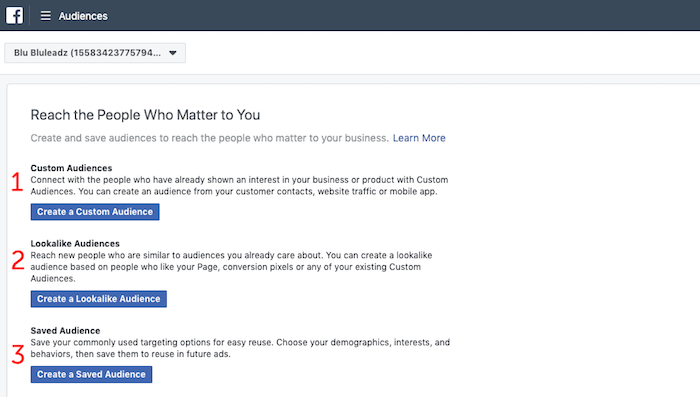Click Create a Saved Audience button
The image size is (700, 397).
[x=92, y=374]
